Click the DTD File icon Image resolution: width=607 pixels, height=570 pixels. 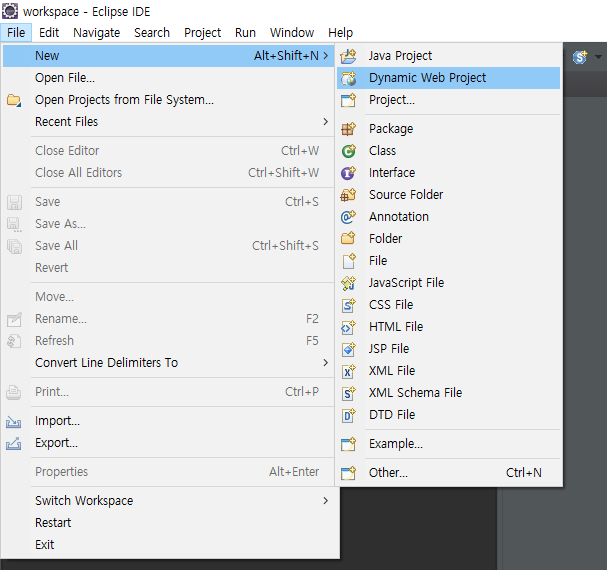click(x=348, y=415)
